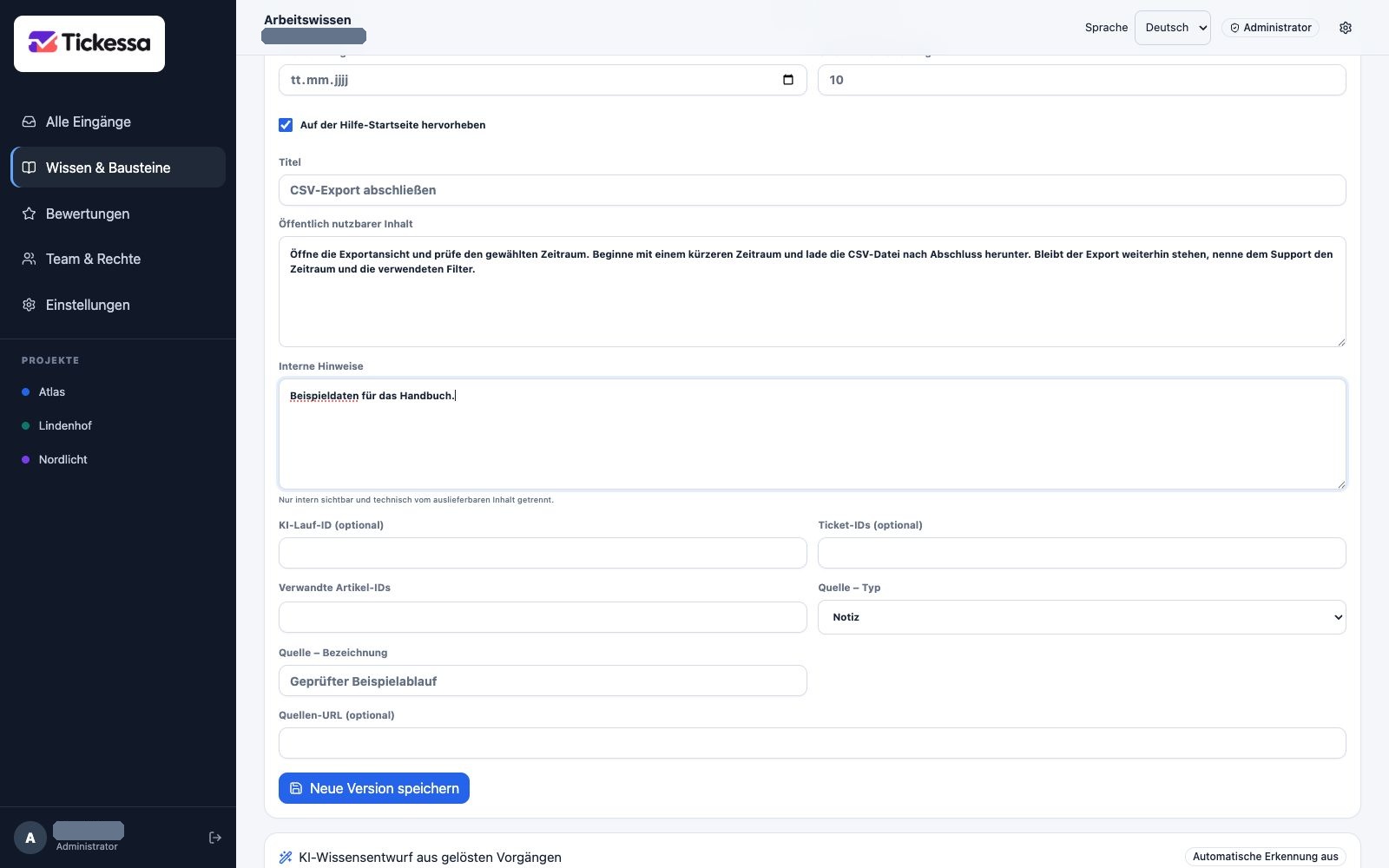Click the user avatar labeled A
1389x868 pixels.
tap(30, 838)
